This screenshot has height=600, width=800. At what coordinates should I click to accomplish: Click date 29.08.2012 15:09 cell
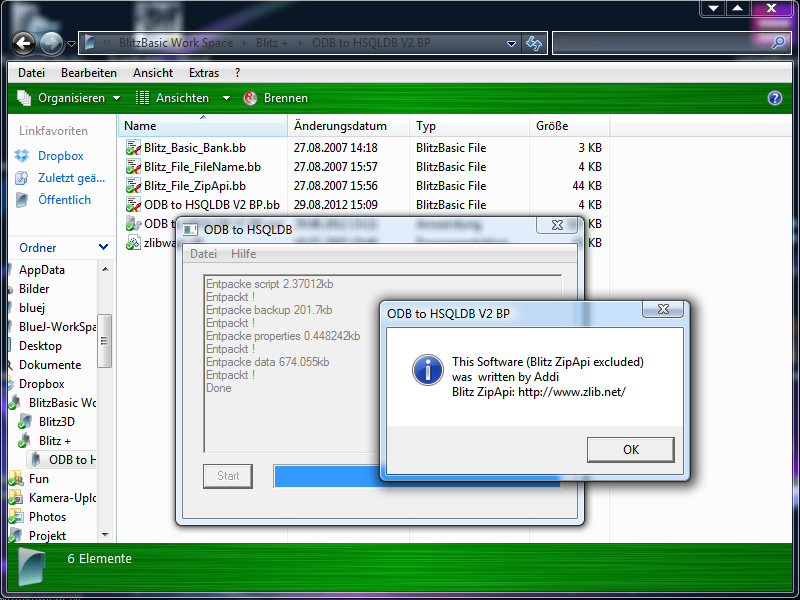tap(335, 205)
